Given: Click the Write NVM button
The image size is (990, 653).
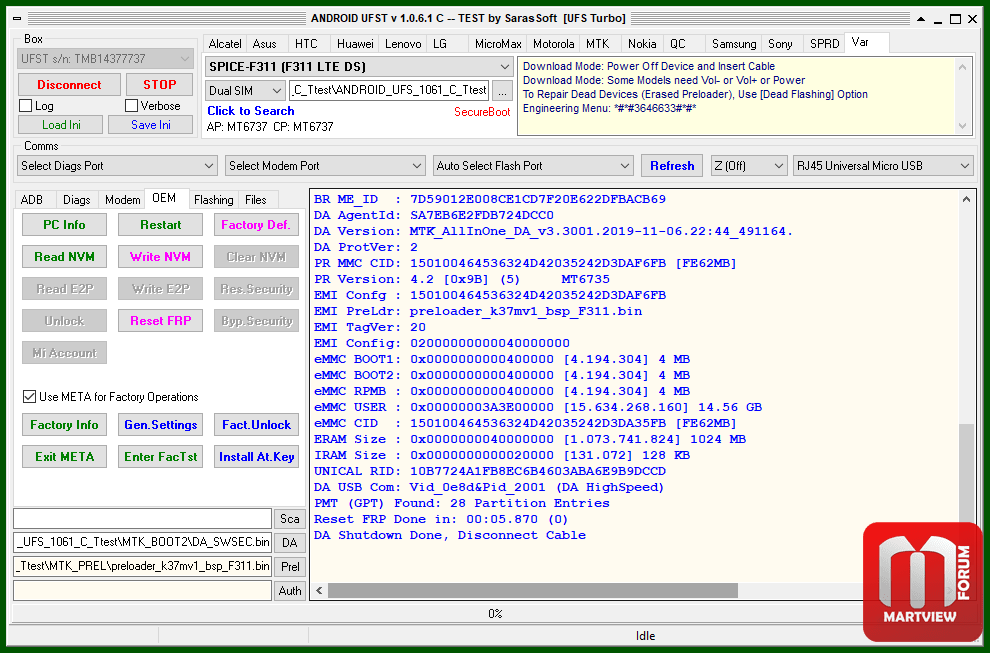Looking at the screenshot, I should tap(160, 256).
